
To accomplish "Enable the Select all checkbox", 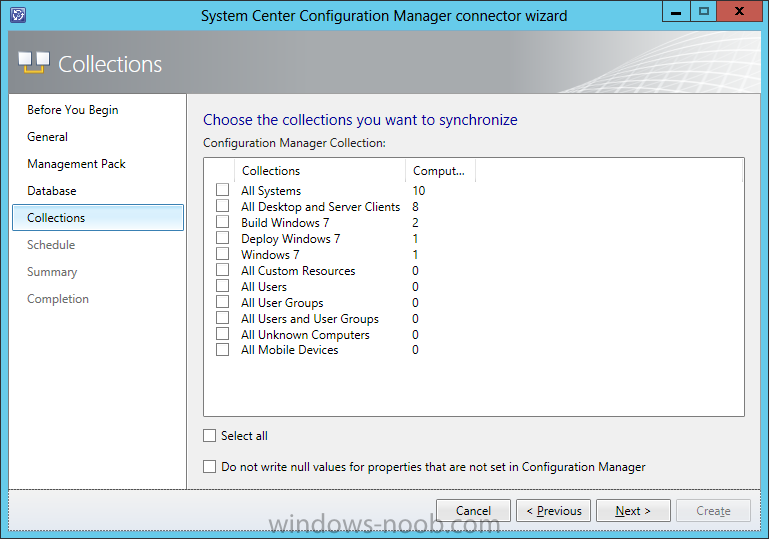I will click(209, 436).
